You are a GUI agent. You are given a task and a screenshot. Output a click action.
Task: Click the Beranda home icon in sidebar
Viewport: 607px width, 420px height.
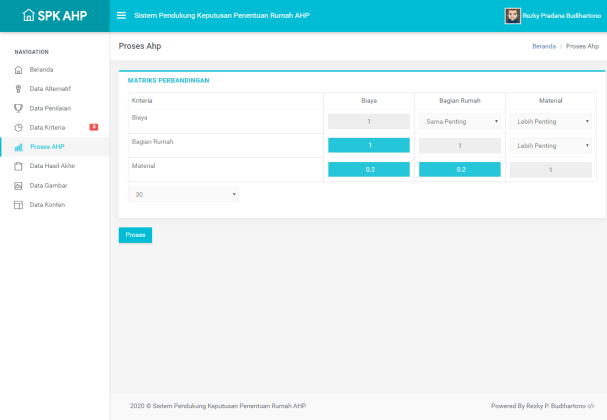(x=18, y=70)
